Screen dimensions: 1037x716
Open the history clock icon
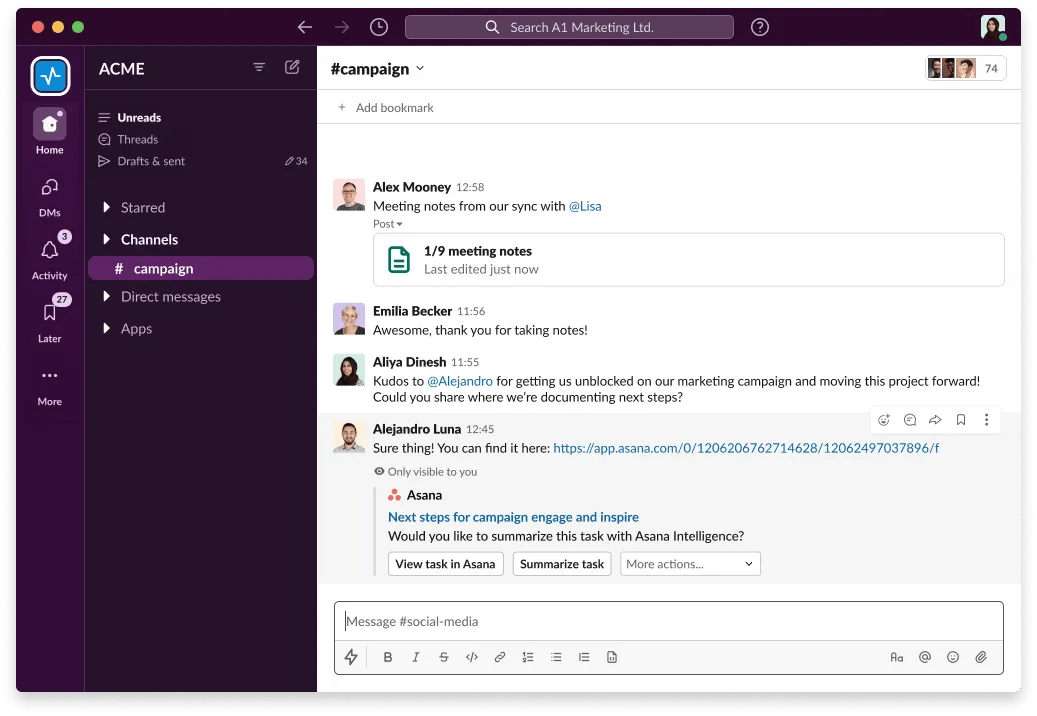click(x=378, y=27)
